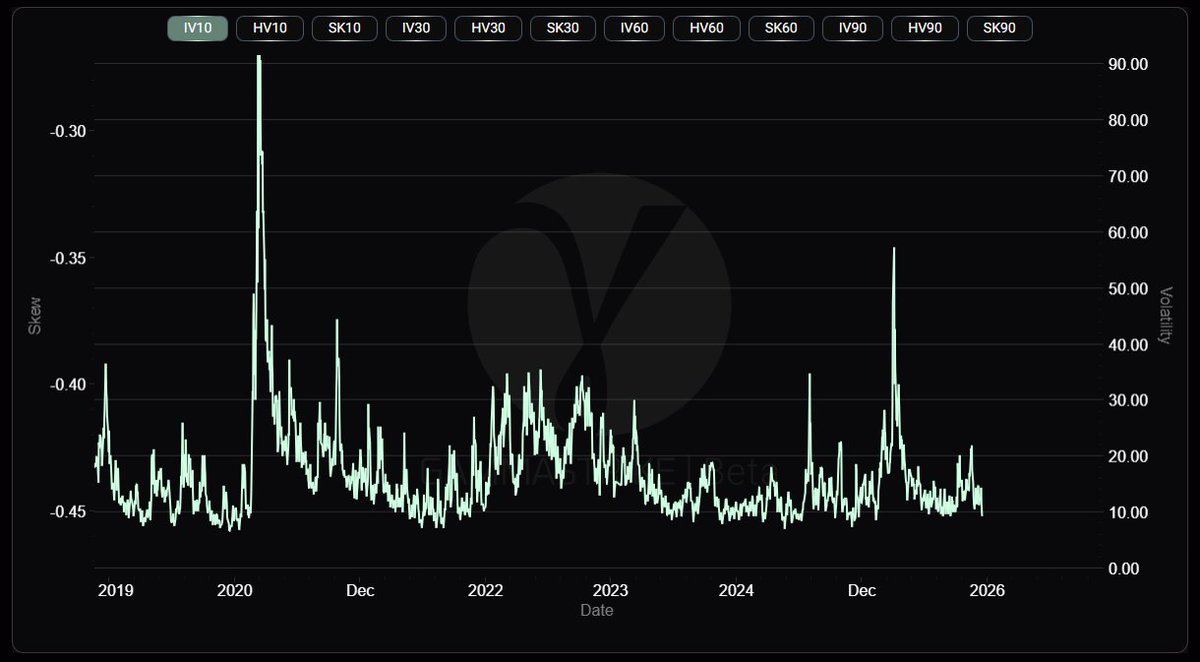1200x662 pixels.
Task: Click the -0.40 skew axis value
Action: [68, 385]
